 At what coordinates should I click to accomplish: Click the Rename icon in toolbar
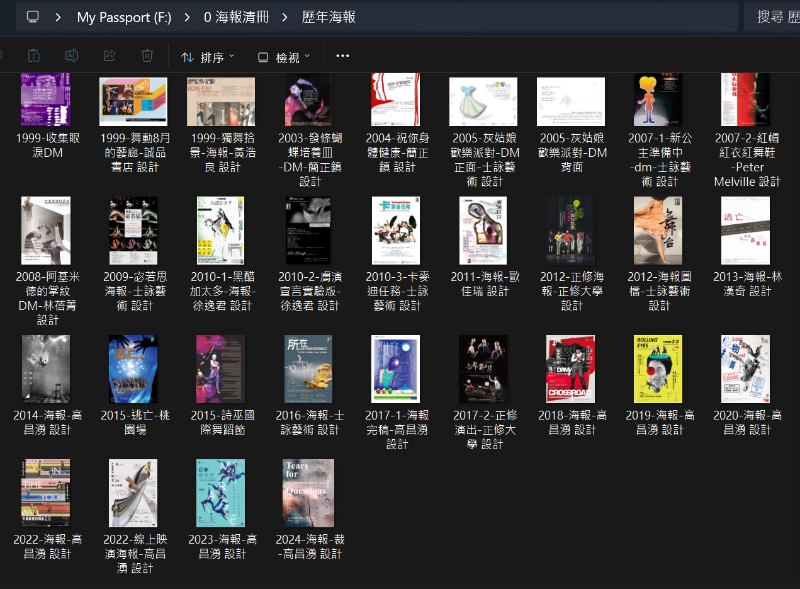point(72,57)
